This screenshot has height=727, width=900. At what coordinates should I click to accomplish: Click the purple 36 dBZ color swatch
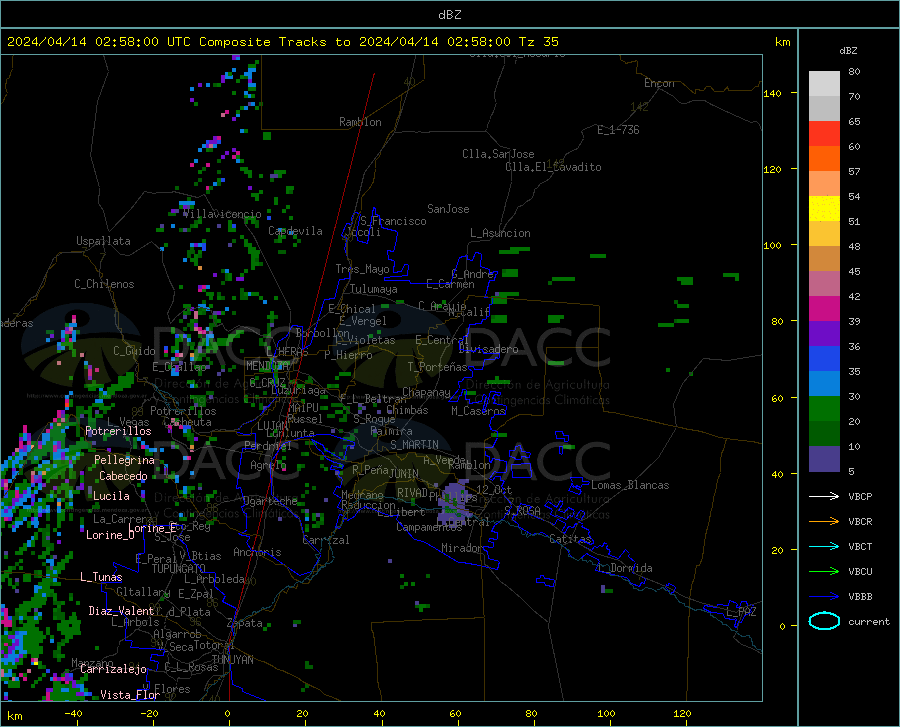824,334
